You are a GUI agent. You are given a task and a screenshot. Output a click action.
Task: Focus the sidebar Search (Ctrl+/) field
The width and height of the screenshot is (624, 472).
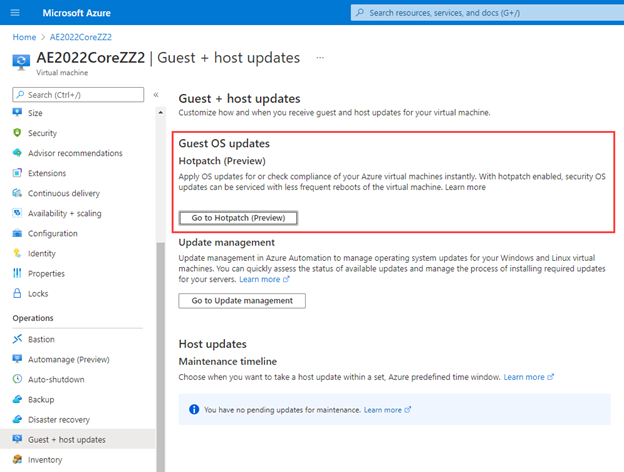tap(82, 94)
